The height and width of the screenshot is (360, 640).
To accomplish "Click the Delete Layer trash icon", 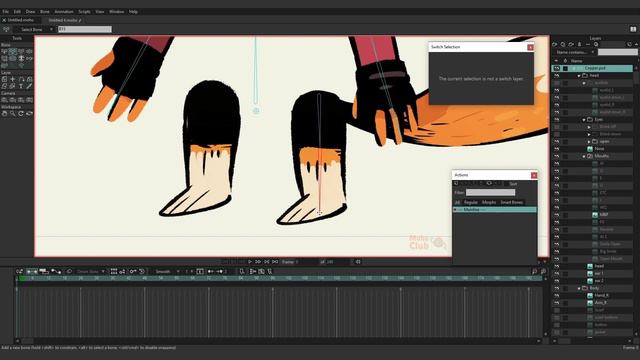I will (580, 44).
